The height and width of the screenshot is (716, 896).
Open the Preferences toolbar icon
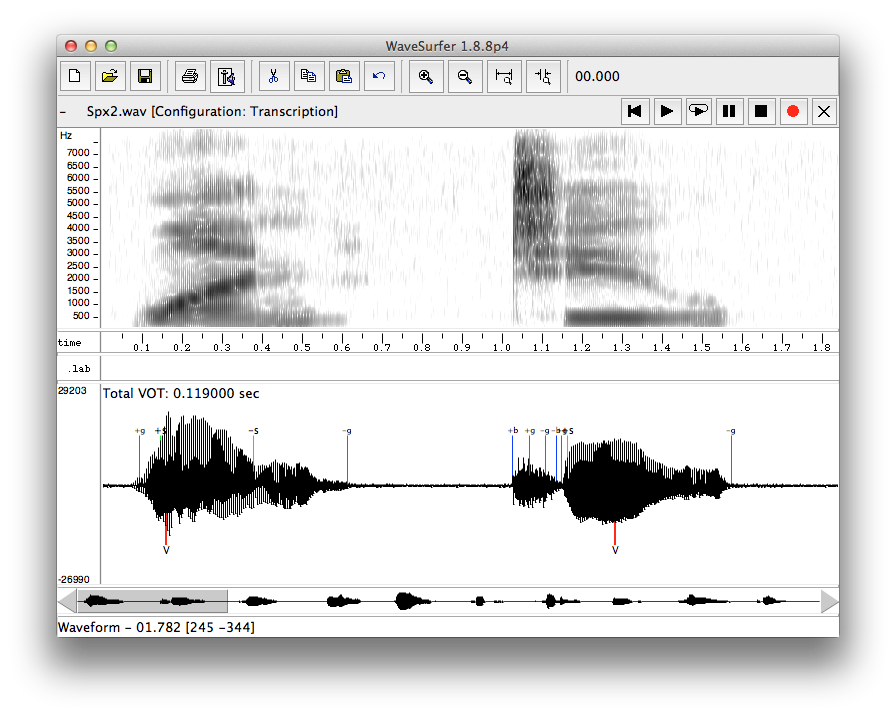click(x=227, y=76)
